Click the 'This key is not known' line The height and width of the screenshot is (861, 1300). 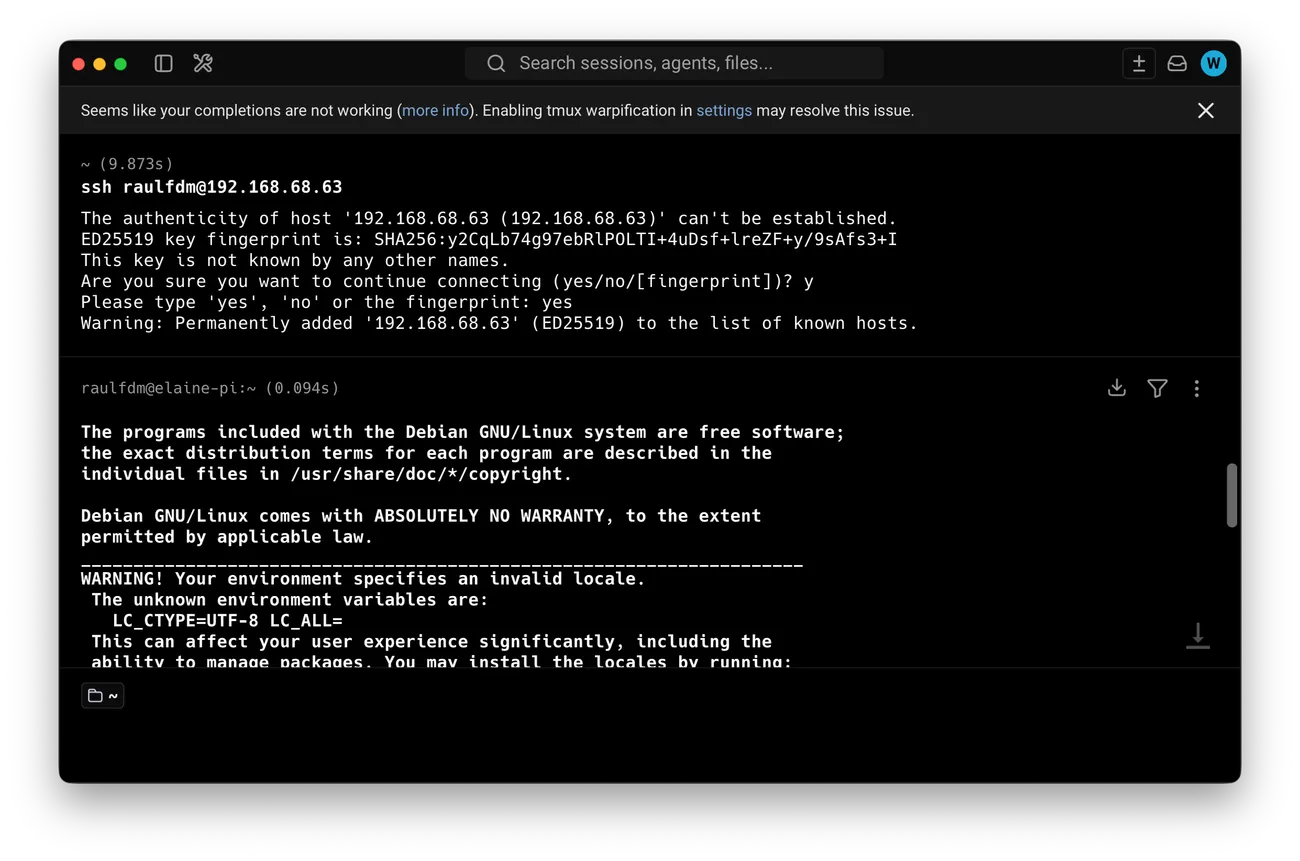point(295,261)
